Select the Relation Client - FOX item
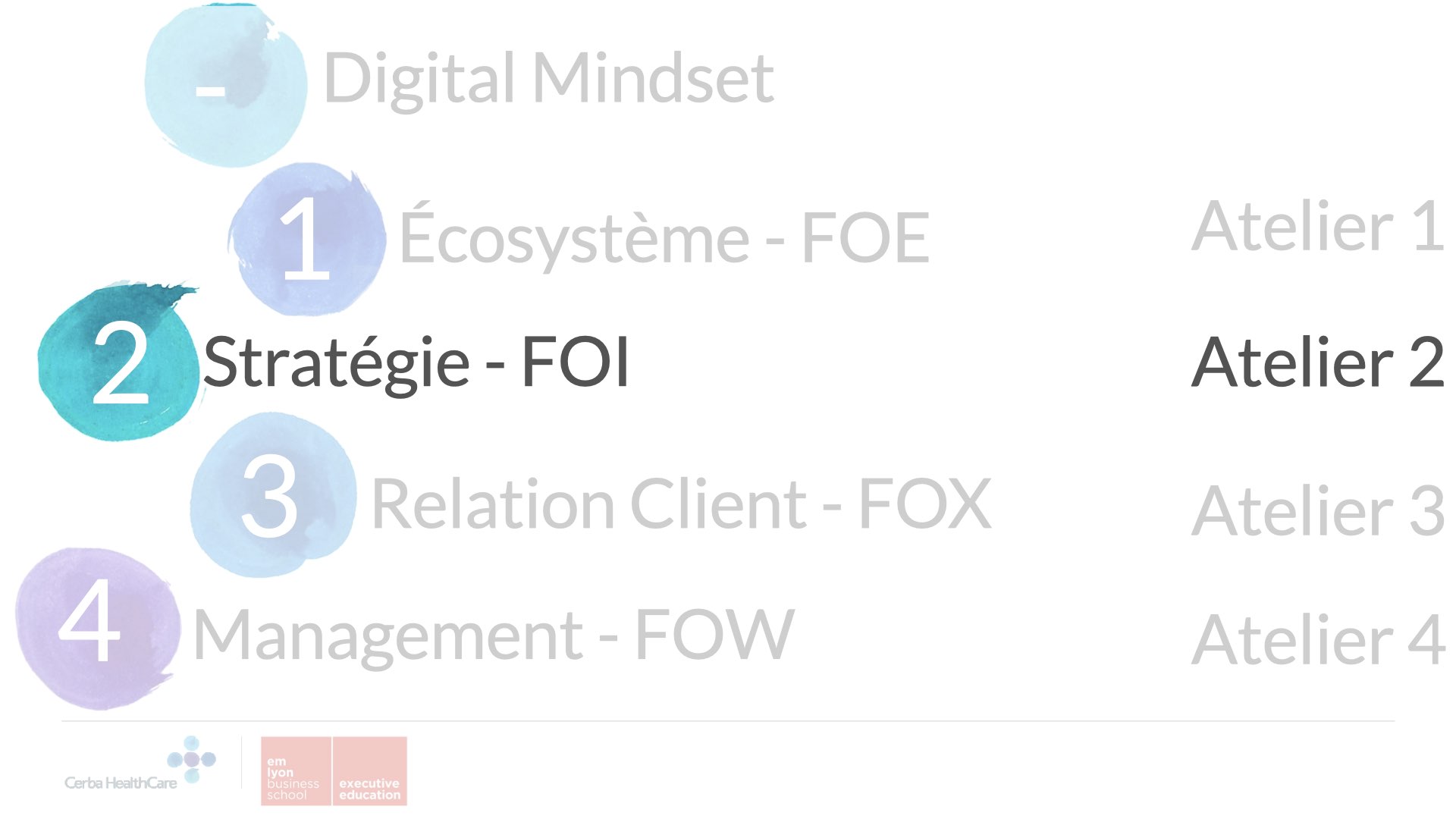The width and height of the screenshot is (1456, 819). coord(681,504)
